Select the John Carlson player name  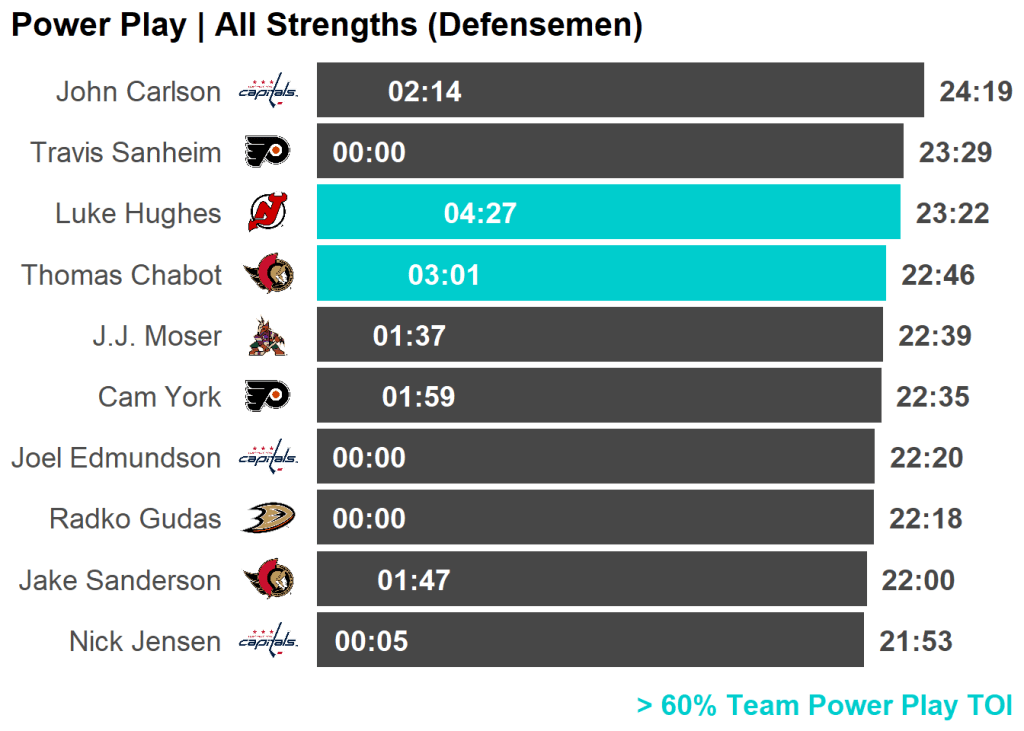tap(138, 92)
